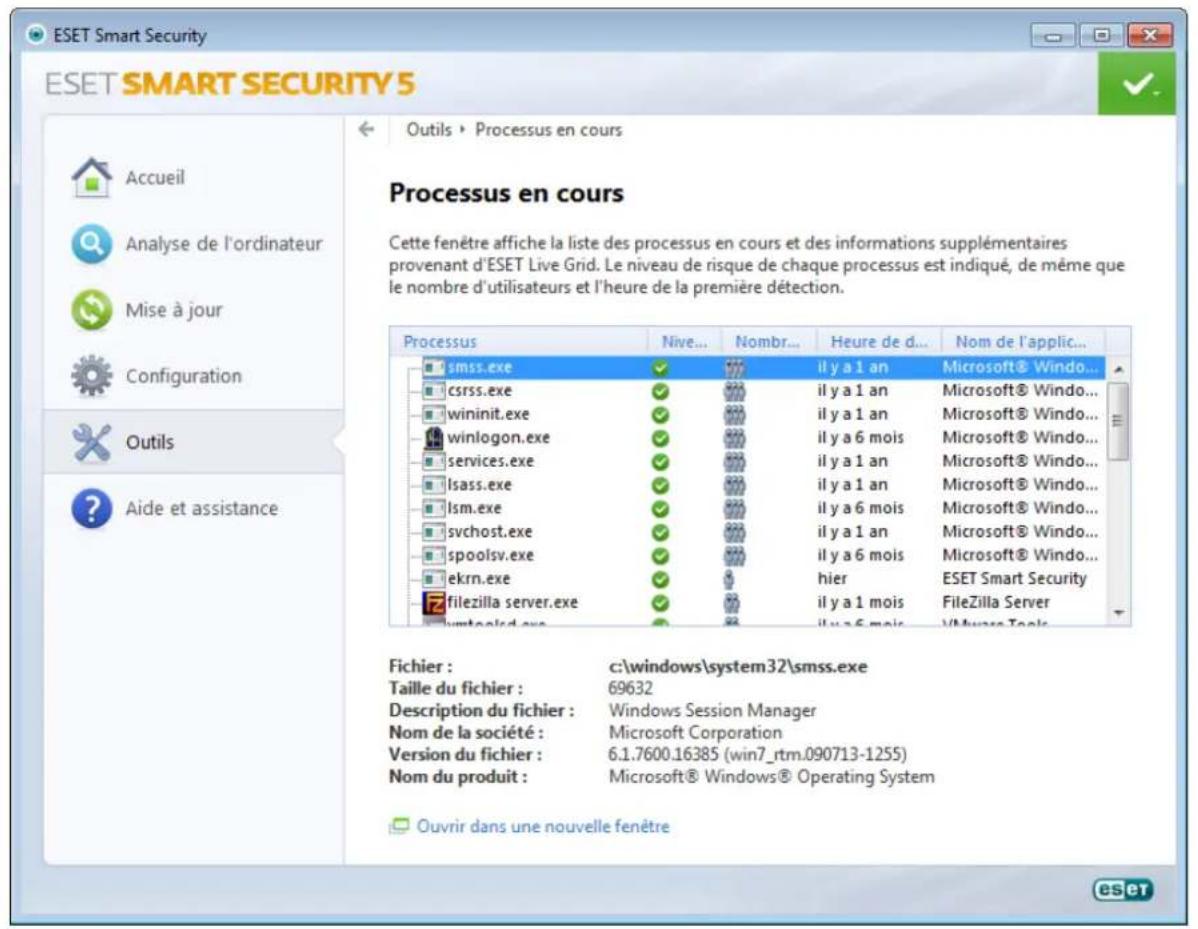Click the users count icon for ekrn.exe

tap(729, 579)
